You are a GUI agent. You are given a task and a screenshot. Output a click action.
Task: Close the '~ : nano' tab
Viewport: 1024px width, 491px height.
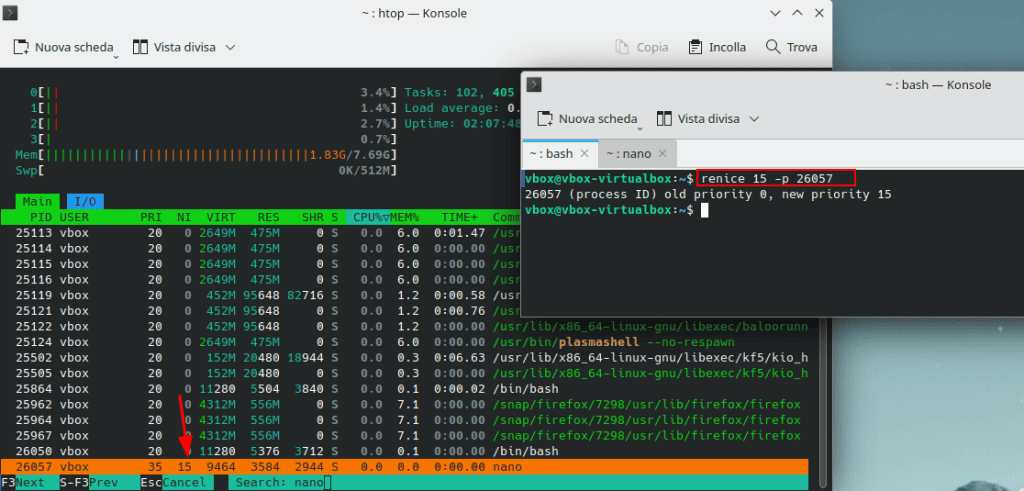click(663, 154)
